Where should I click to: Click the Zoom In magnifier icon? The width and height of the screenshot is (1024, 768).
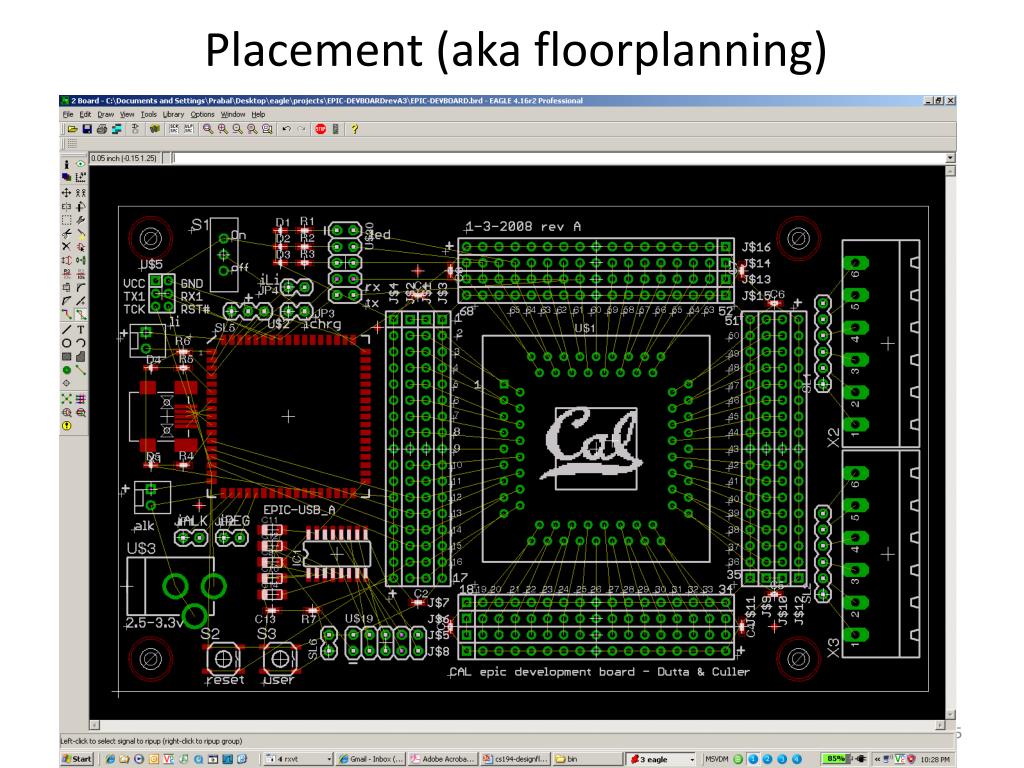pos(223,129)
